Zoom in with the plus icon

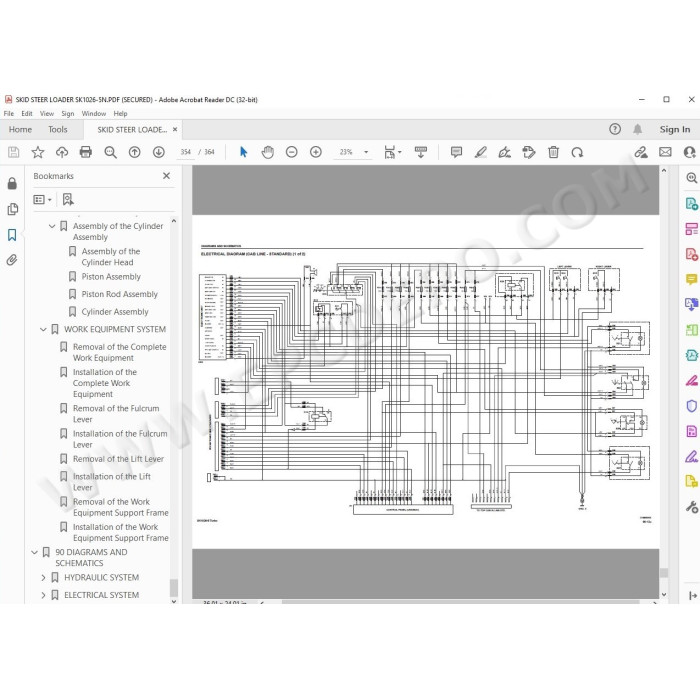click(316, 152)
